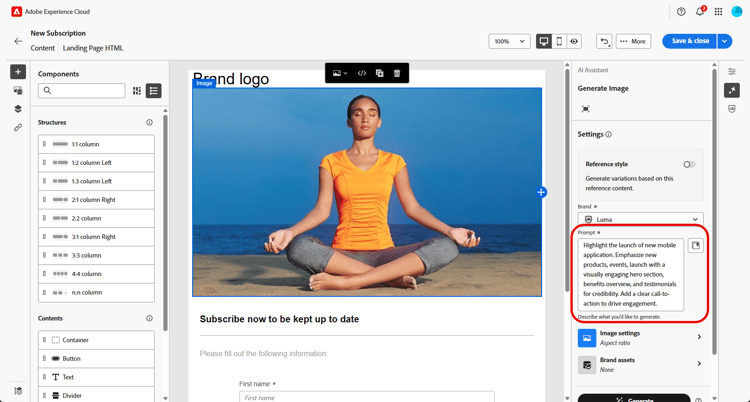Select the n:n column structure

coord(96,292)
